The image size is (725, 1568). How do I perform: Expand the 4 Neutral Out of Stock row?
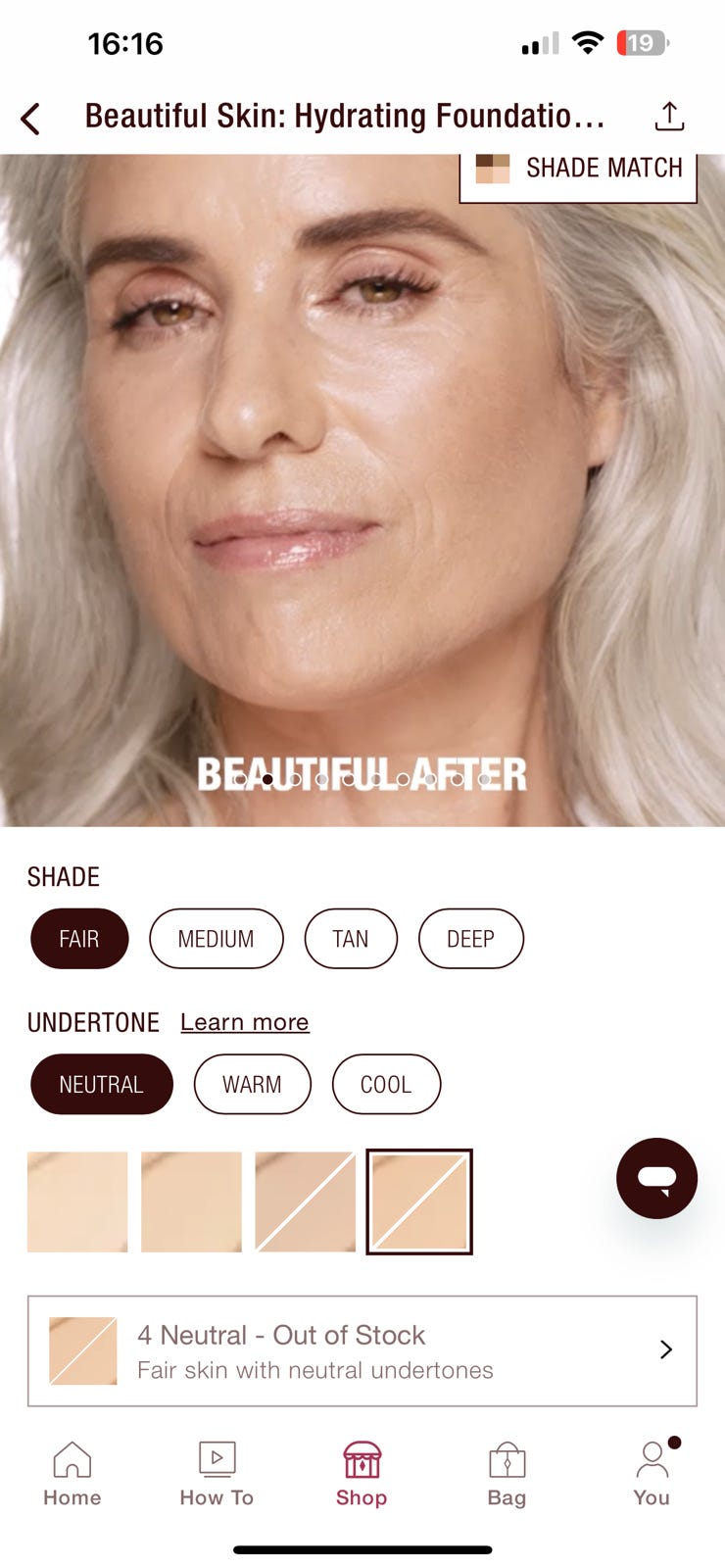coord(362,1351)
